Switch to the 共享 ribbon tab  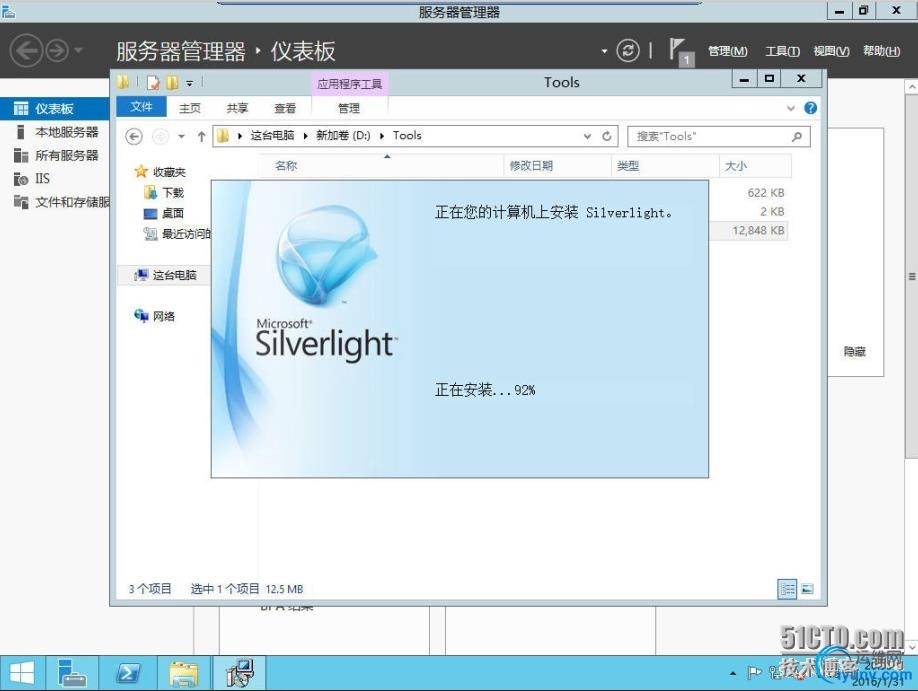pos(237,108)
